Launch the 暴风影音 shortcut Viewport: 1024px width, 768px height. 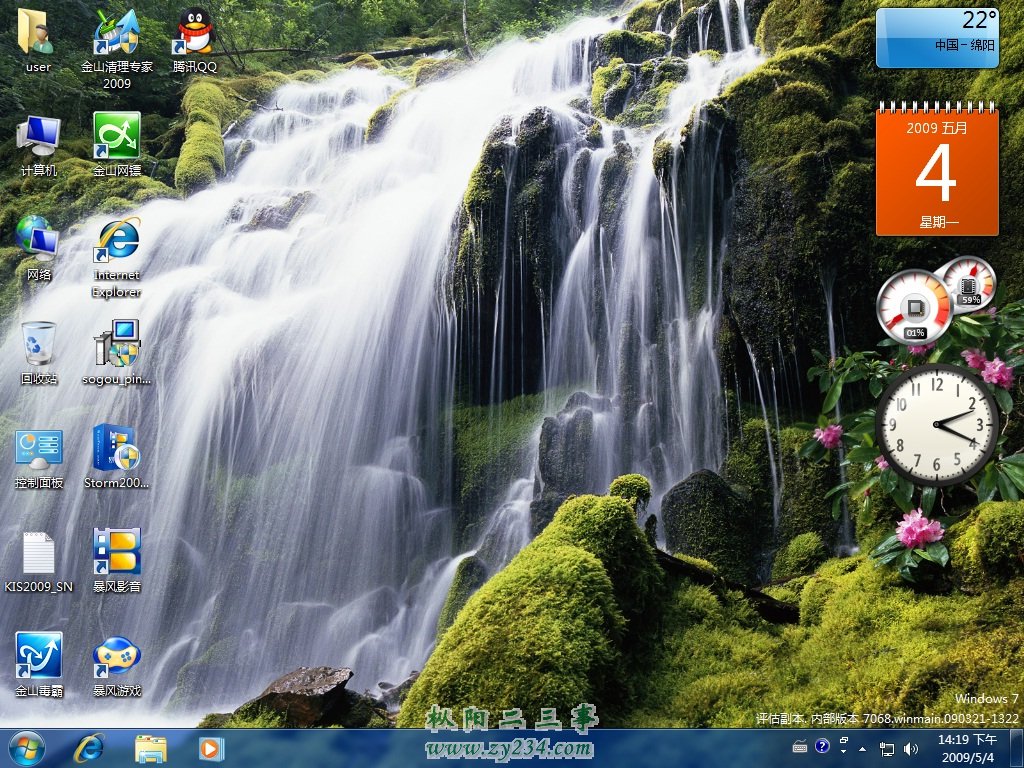[116, 560]
